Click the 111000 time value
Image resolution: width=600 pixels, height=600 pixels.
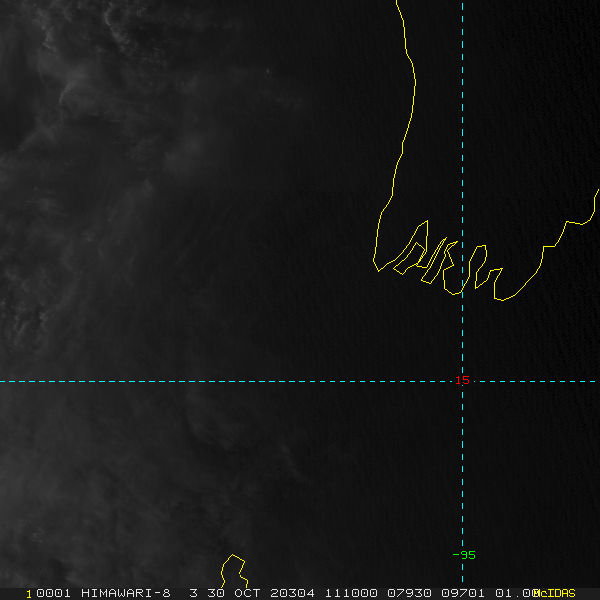click(351, 593)
